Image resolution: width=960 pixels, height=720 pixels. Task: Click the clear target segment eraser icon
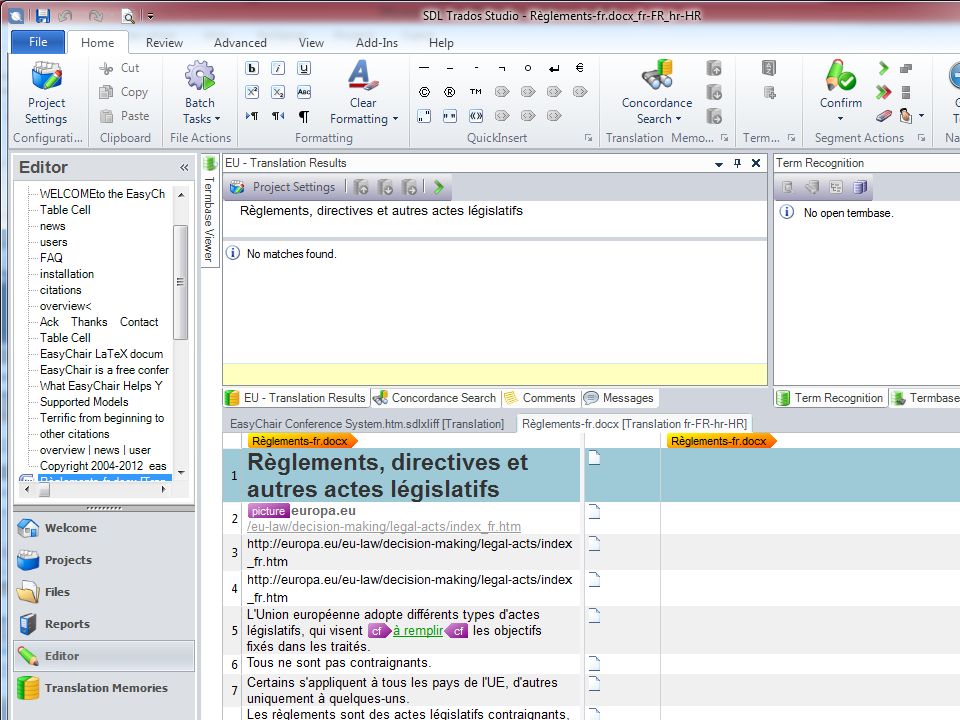(x=883, y=116)
